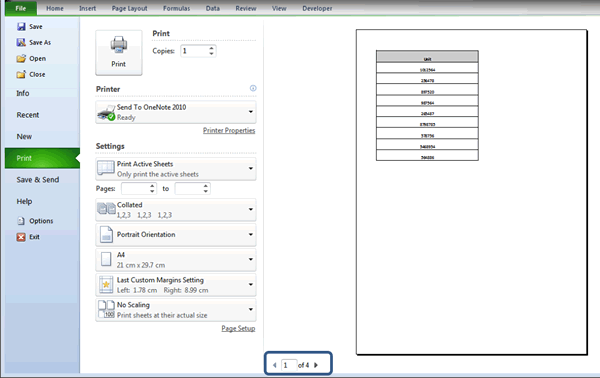Click the orientation page icon

(x=106, y=235)
